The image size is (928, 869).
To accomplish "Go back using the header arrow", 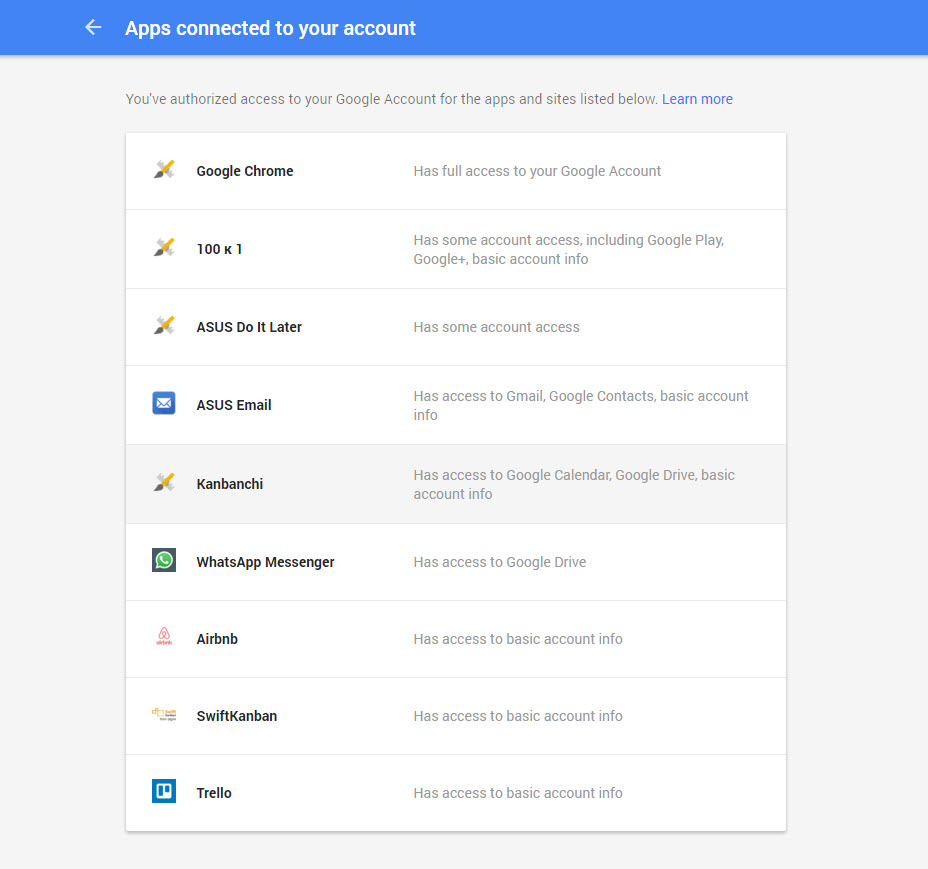I will (93, 27).
